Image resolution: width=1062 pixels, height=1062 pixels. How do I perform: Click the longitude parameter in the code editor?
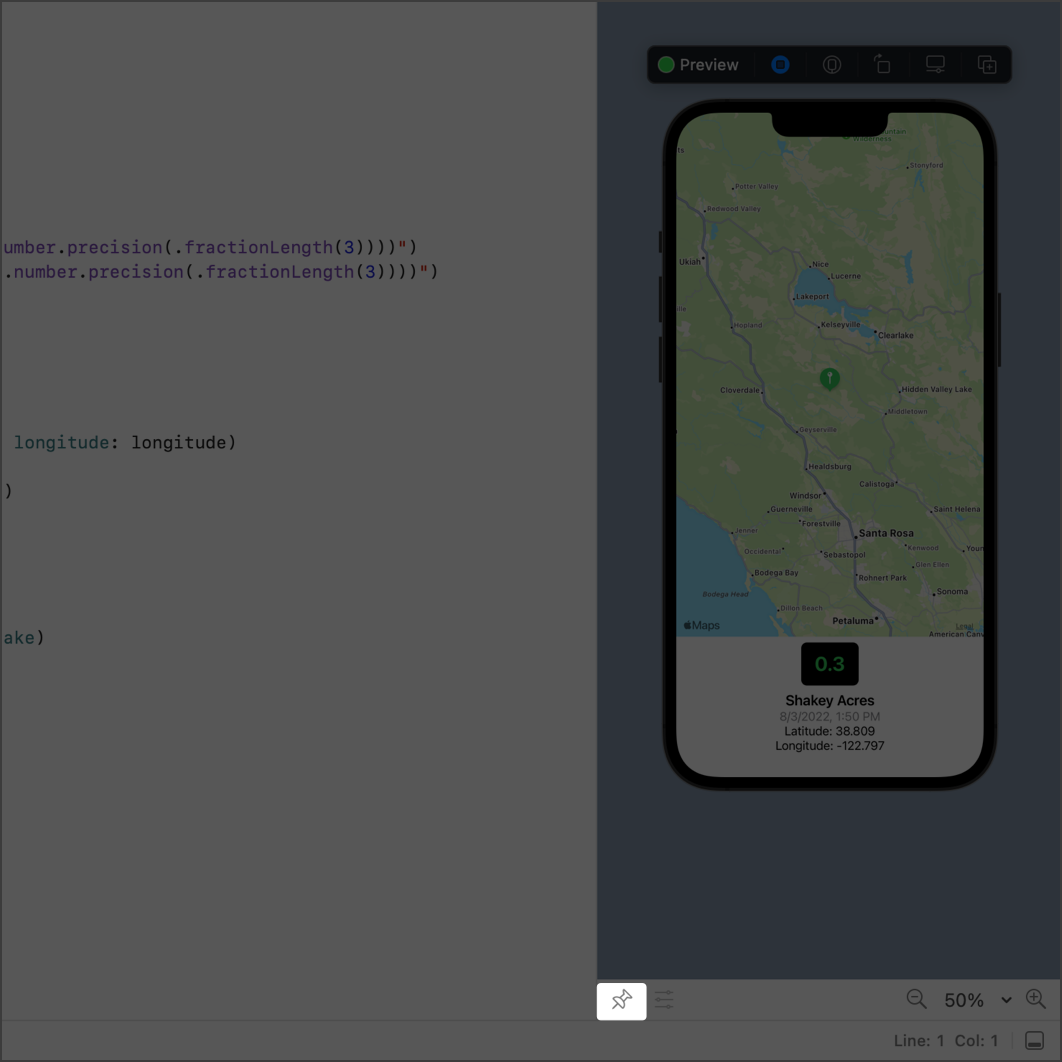62,442
